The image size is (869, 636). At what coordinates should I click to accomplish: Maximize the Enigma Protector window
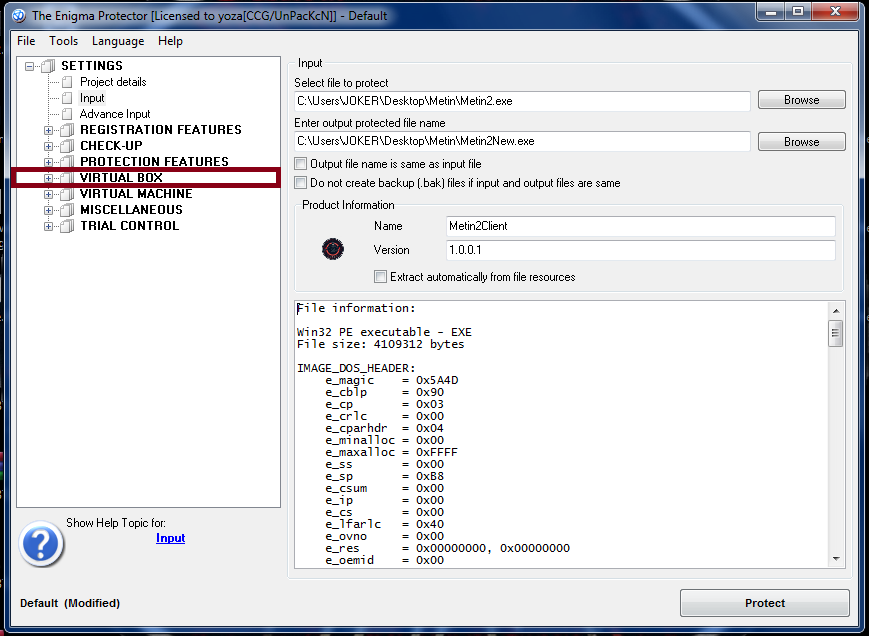pyautogui.click(x=798, y=11)
